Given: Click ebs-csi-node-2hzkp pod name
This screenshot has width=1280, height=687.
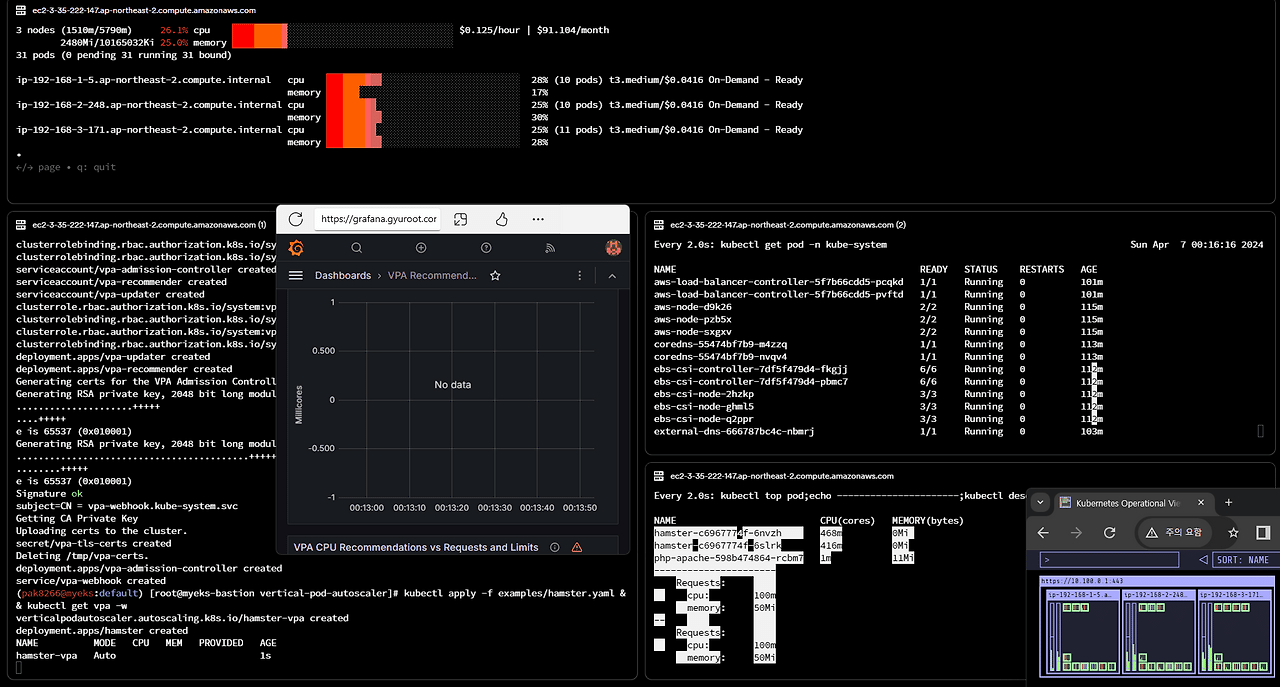Looking at the screenshot, I should (704, 394).
